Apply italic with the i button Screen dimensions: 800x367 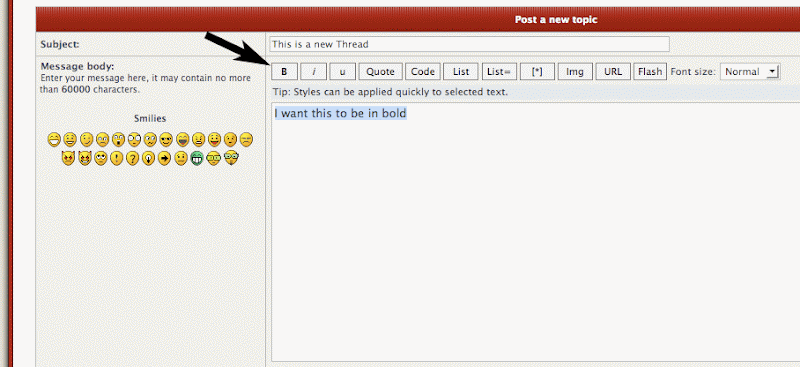pos(313,72)
